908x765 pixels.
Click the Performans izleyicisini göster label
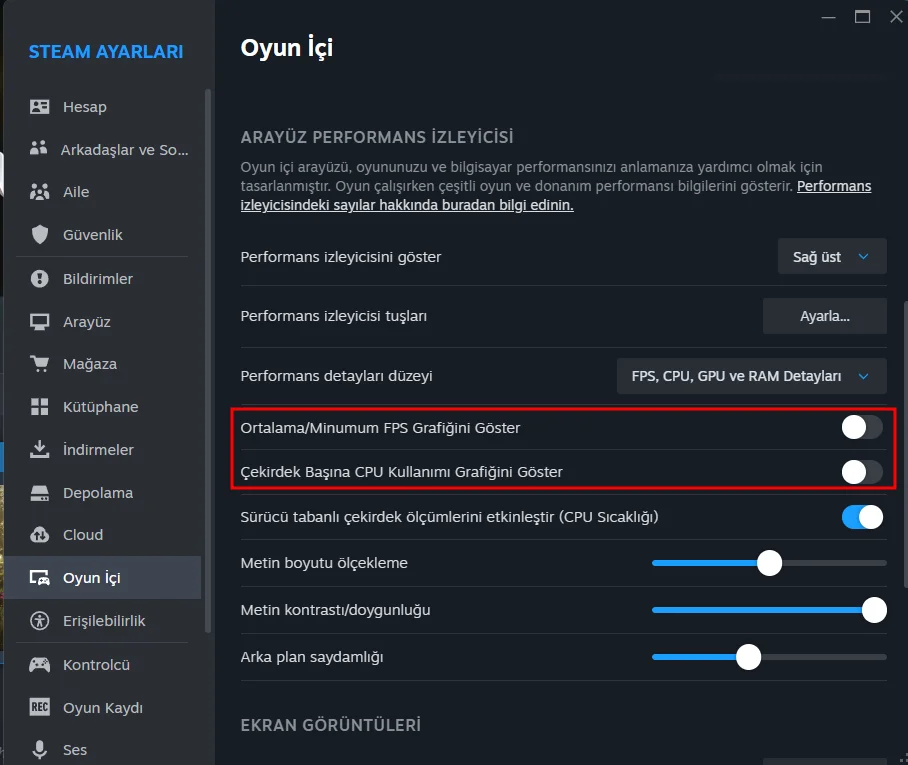(x=340, y=257)
